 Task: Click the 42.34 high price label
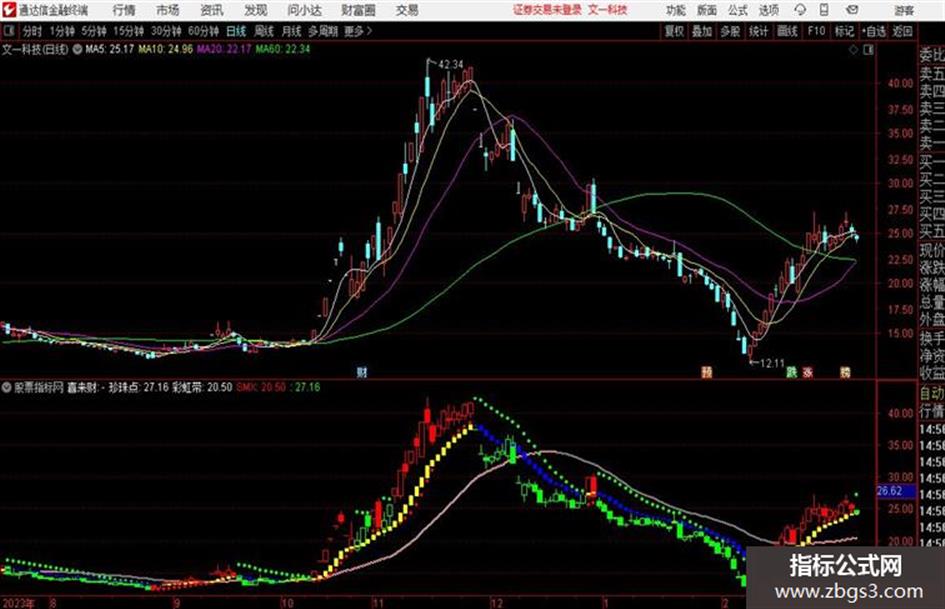[x=451, y=64]
